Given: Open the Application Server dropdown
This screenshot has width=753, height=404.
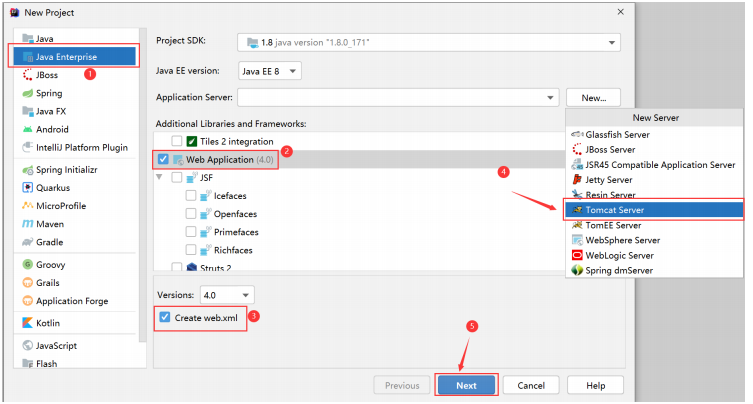Looking at the screenshot, I should [398, 98].
